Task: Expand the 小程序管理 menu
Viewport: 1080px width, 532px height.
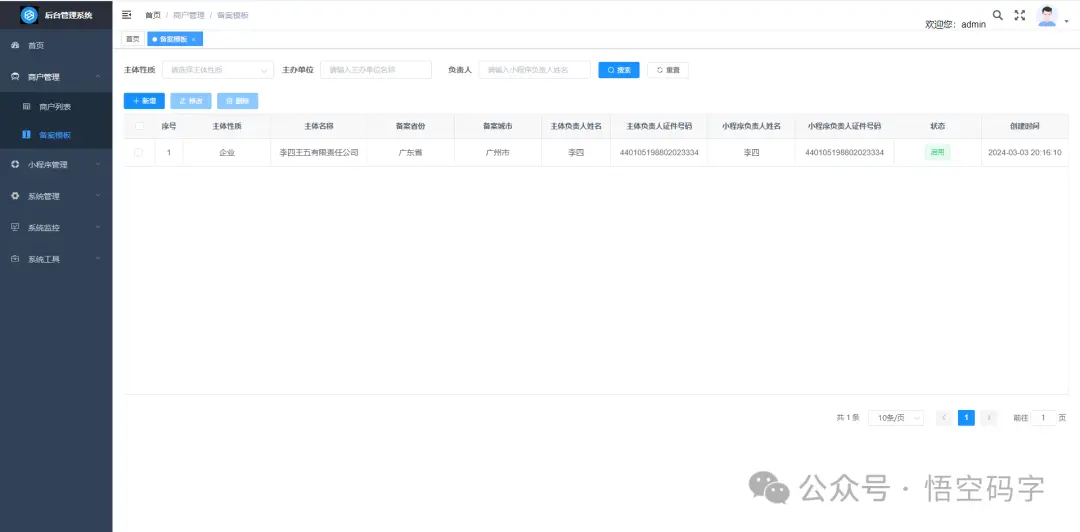Action: [x=56, y=165]
